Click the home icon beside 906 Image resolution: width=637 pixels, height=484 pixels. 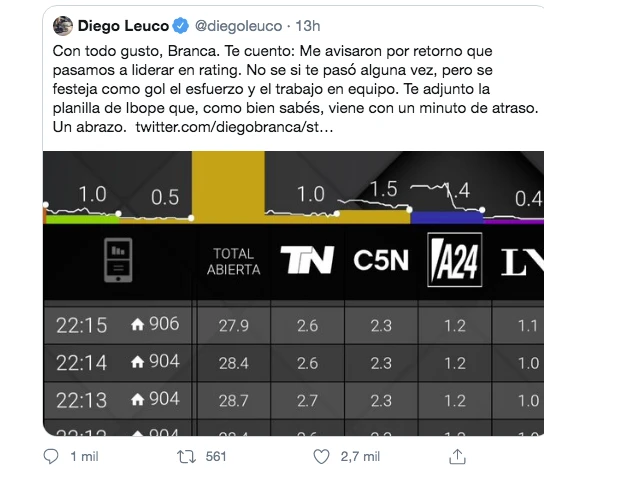pos(138,324)
